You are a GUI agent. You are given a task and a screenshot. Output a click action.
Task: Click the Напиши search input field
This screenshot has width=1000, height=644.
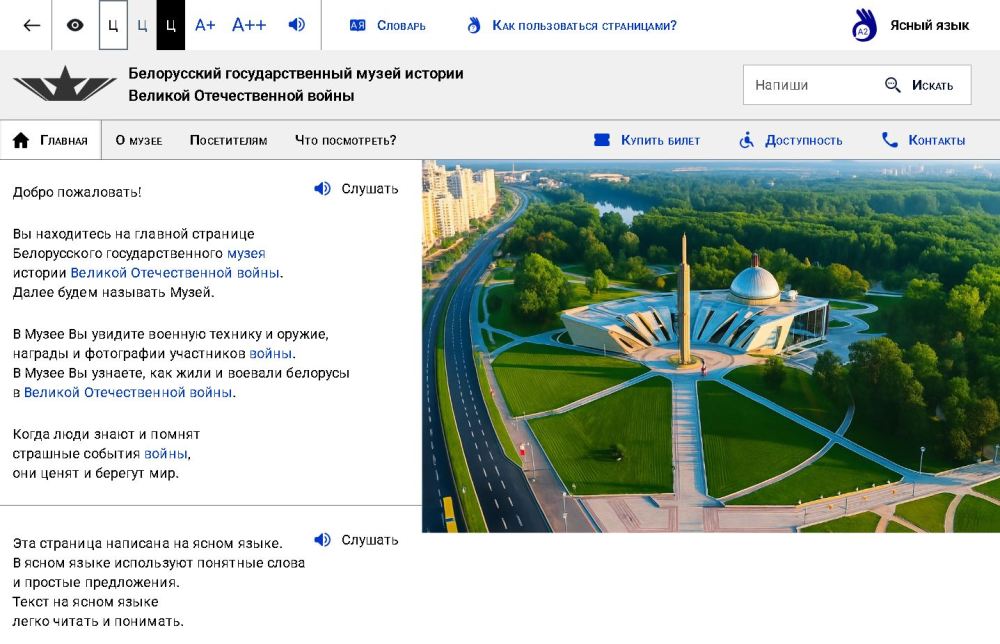click(810, 85)
